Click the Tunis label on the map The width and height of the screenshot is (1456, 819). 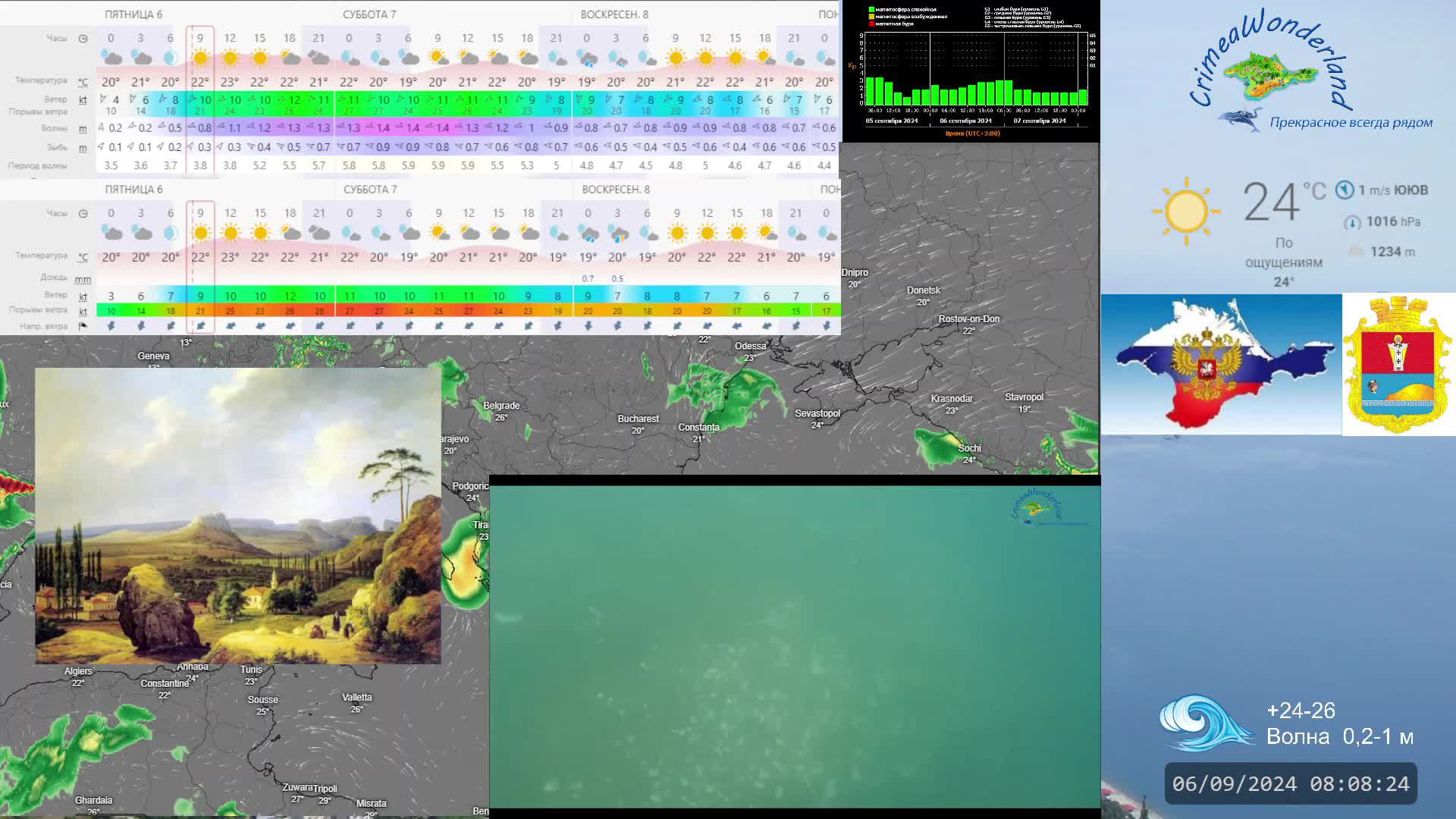251,670
